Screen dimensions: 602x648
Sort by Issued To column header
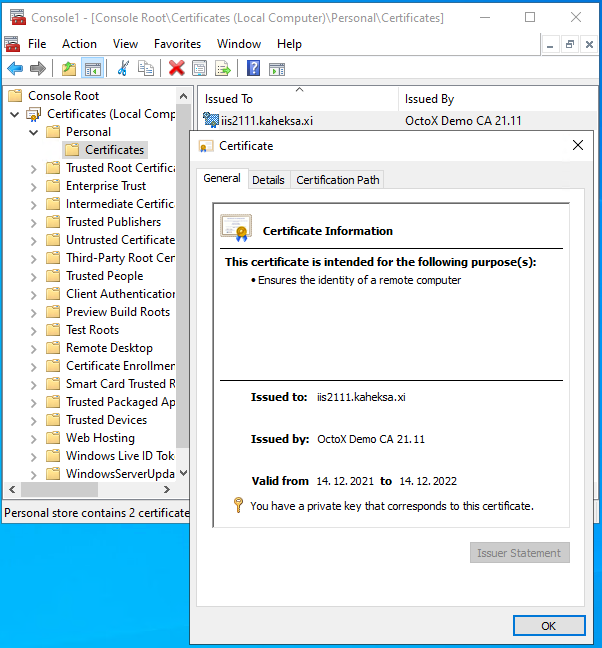[298, 99]
